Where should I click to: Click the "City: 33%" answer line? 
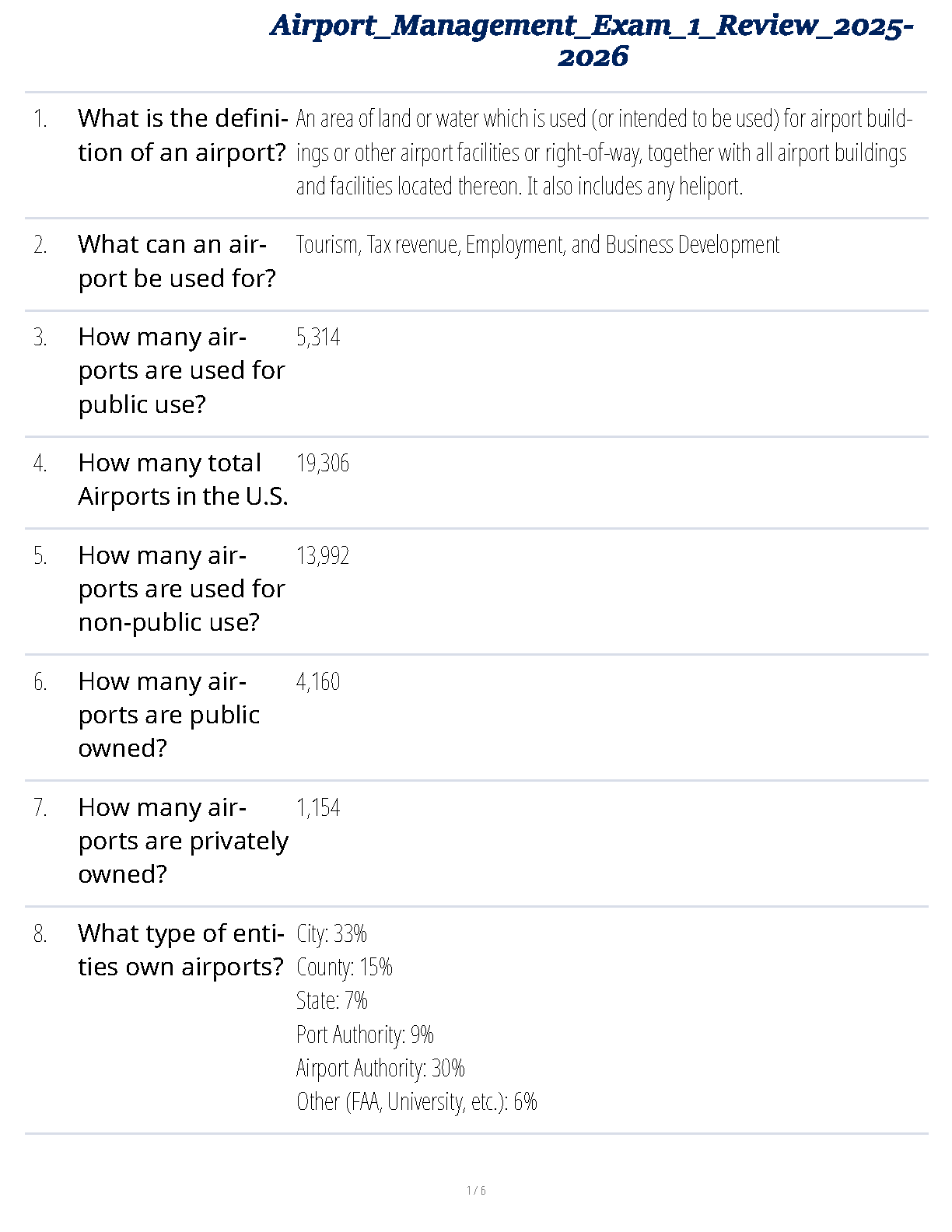[331, 933]
